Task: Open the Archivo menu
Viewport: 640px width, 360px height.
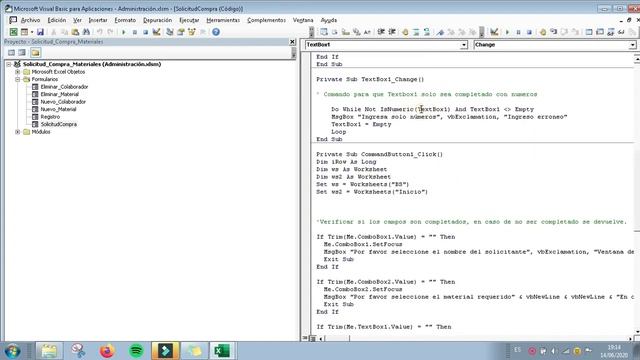Action: pyautogui.click(x=30, y=20)
